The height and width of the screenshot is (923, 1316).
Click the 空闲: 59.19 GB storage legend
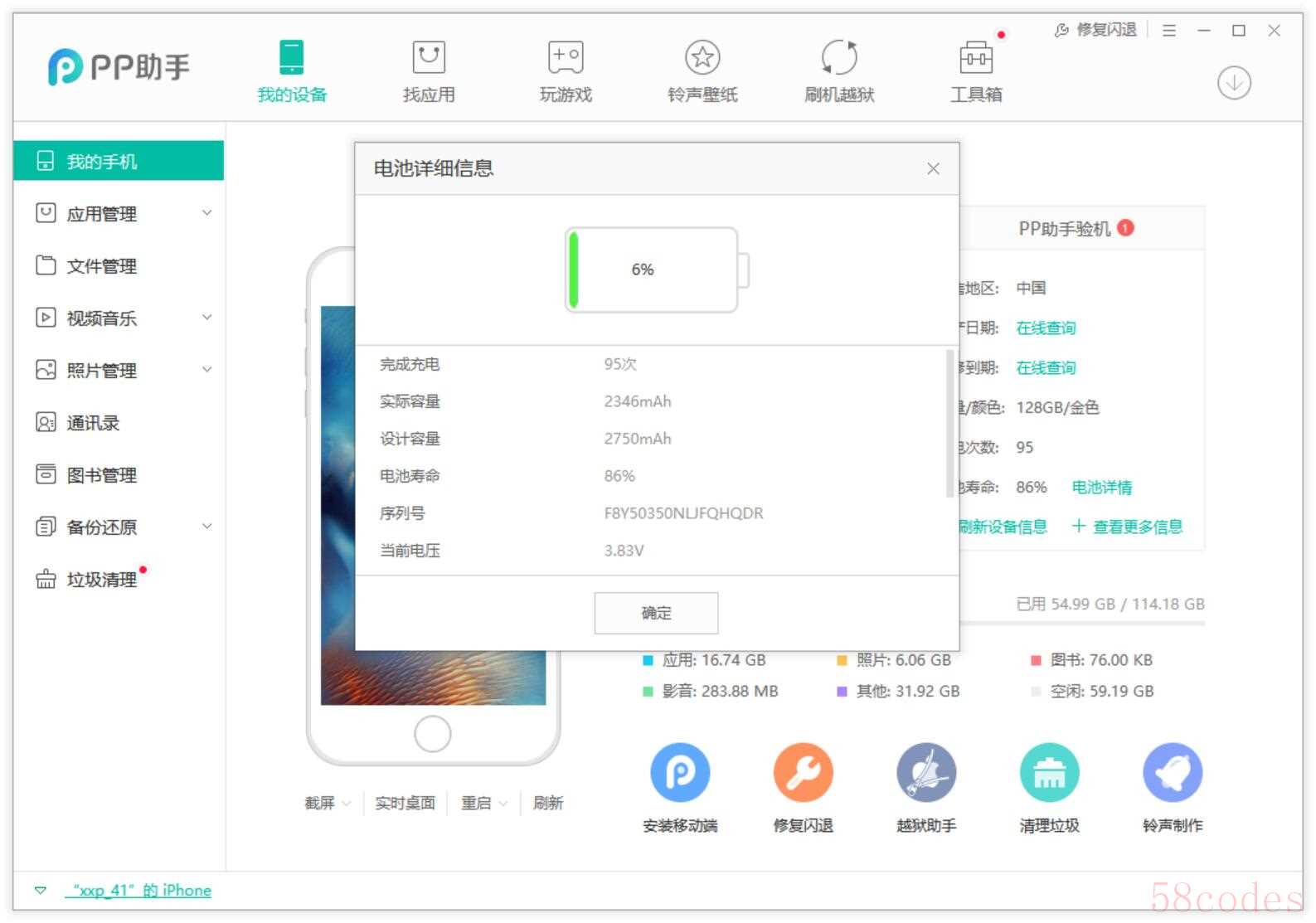coord(1092,691)
